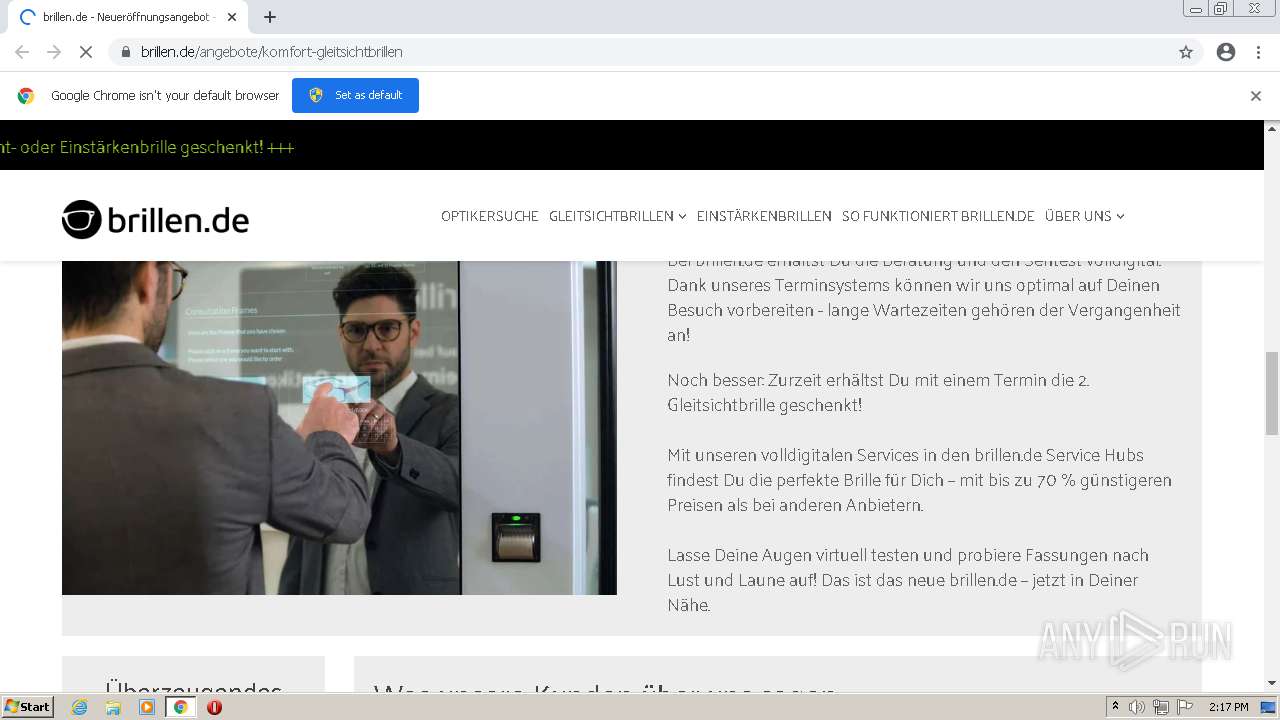Click the Set as default button
Viewport: 1280px width, 720px height.
355,95
